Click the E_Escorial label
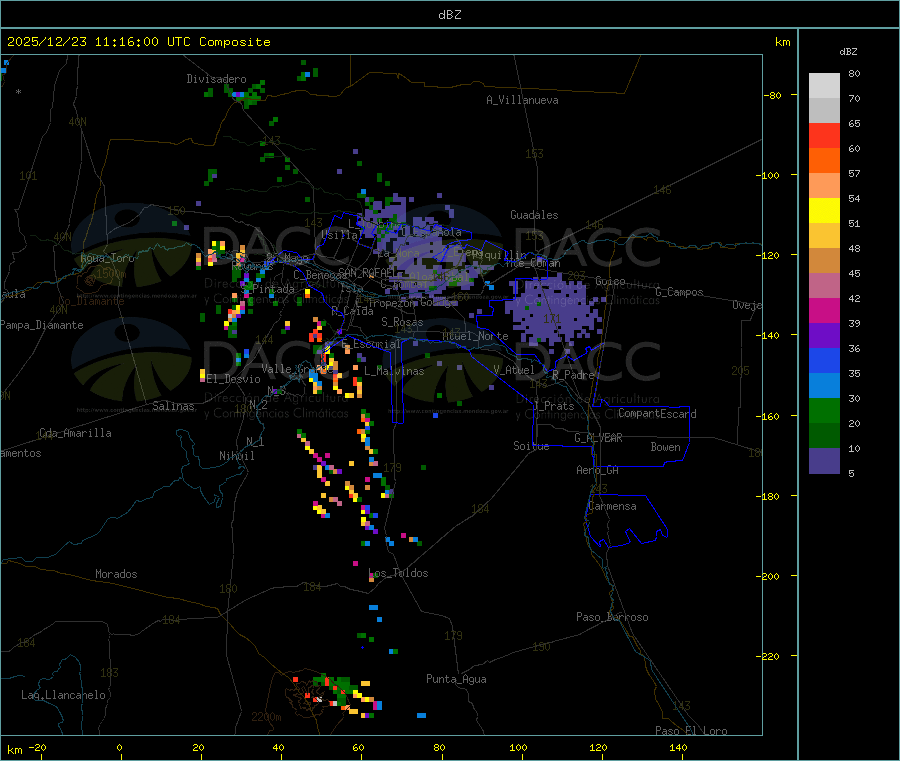900x761 pixels. point(371,344)
